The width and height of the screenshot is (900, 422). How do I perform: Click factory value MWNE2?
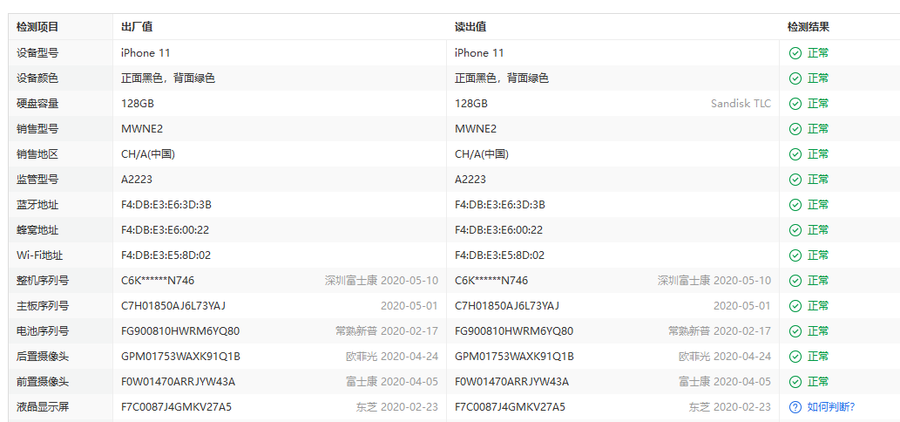(x=142, y=129)
